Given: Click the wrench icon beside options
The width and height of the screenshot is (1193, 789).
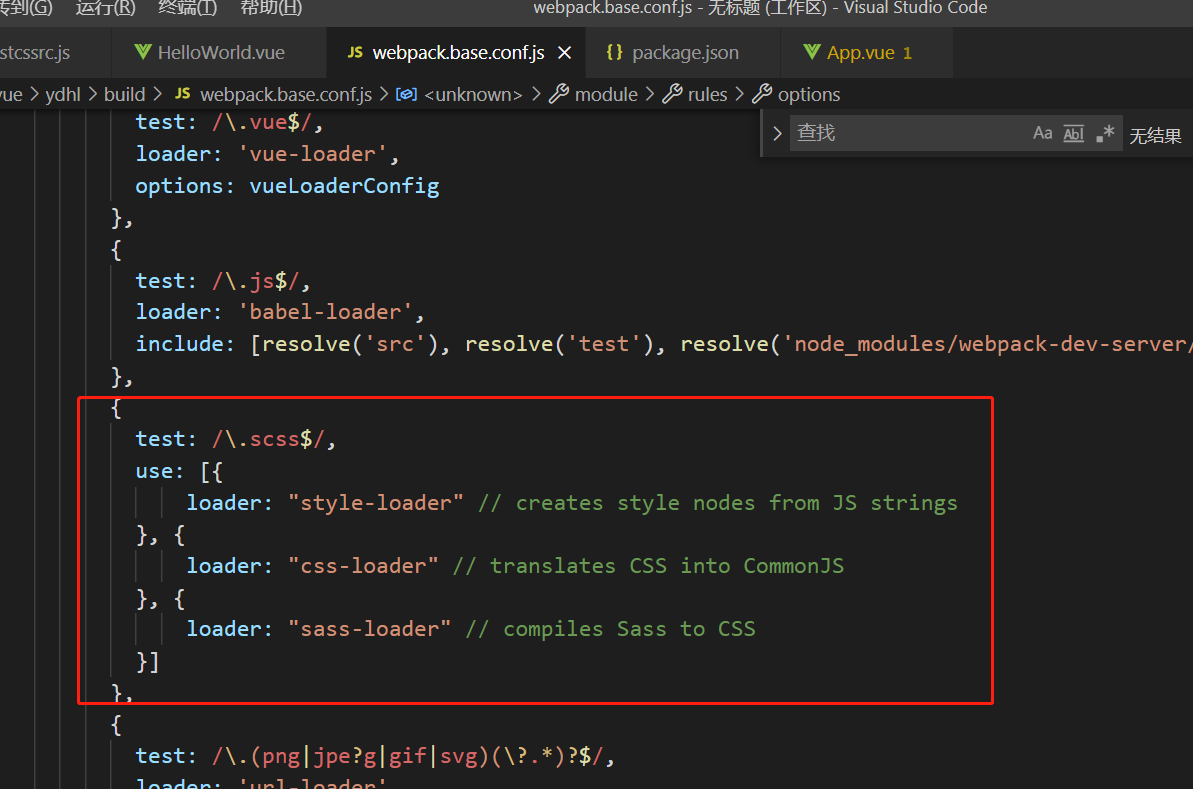Looking at the screenshot, I should coord(762,94).
